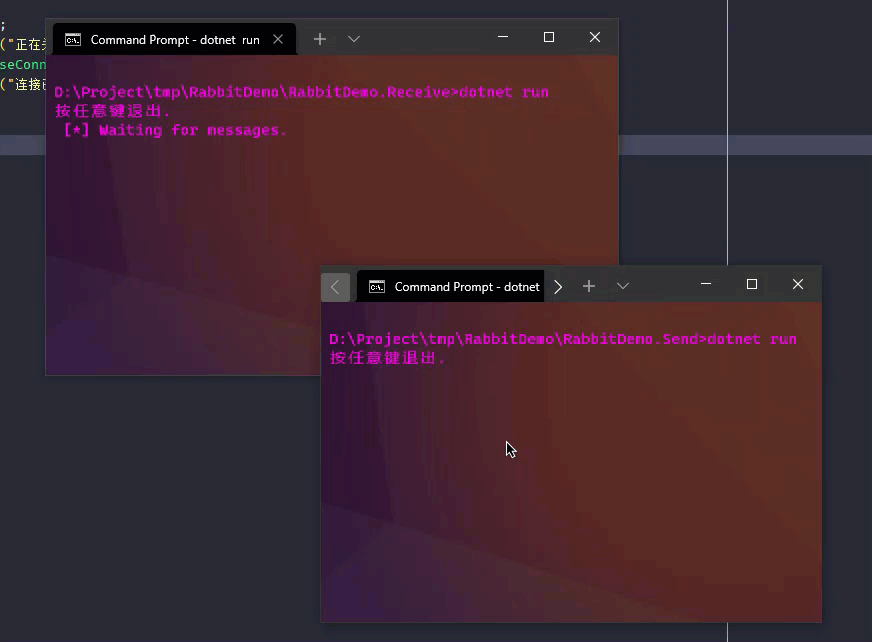Select the 'Command Prompt - dotnet run' tab
The image size is (872, 642).
point(174,39)
